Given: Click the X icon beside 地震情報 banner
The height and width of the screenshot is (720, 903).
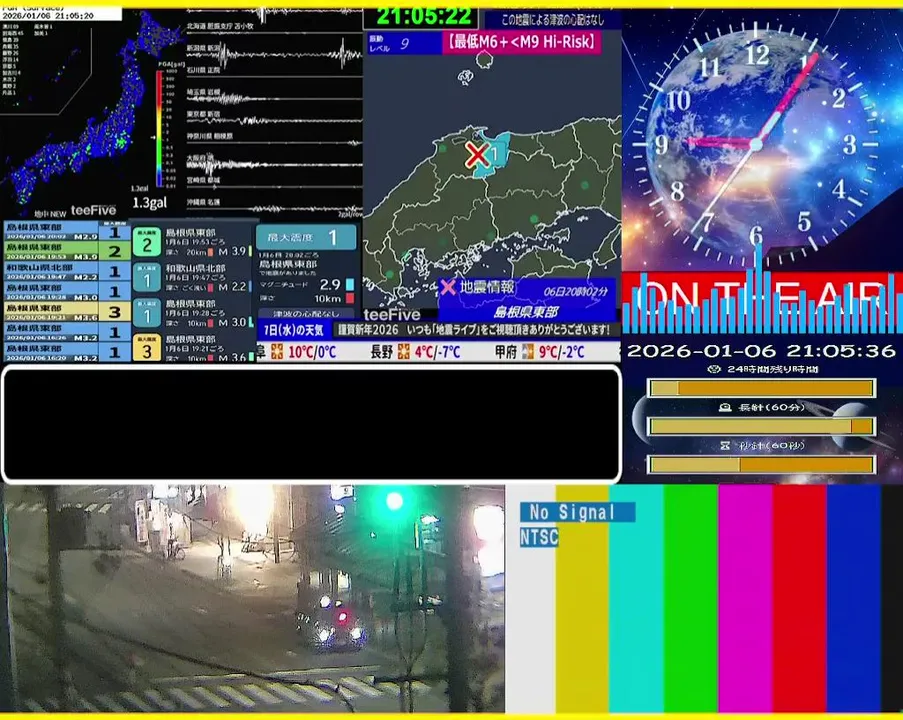Looking at the screenshot, I should [x=447, y=287].
